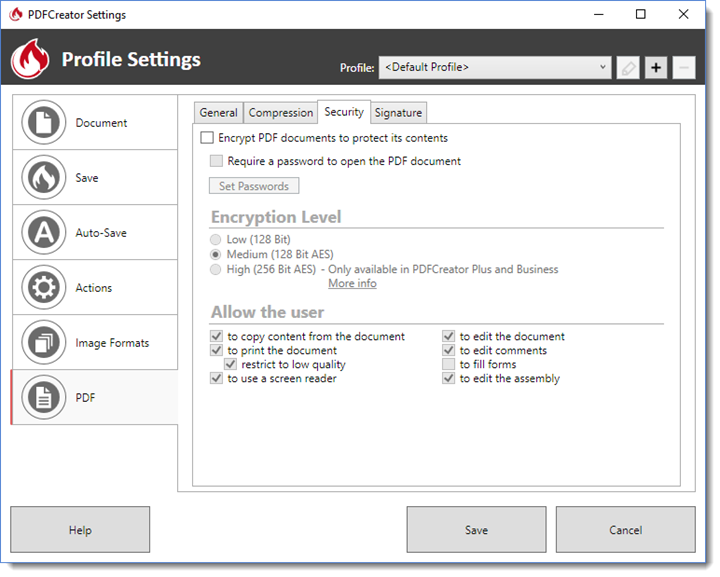Image resolution: width=720 pixels, height=577 pixels.
Task: Open the Actions gear icon
Action: coord(44,288)
